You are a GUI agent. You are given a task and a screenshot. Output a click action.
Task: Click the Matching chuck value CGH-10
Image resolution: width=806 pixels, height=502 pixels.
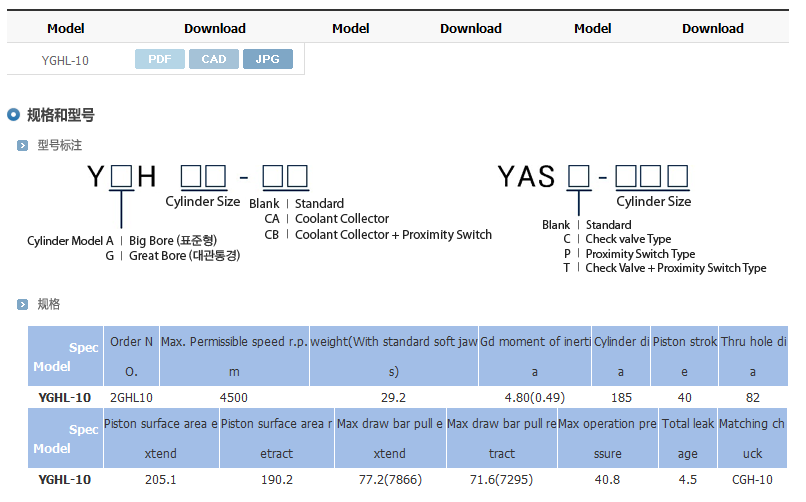752,480
